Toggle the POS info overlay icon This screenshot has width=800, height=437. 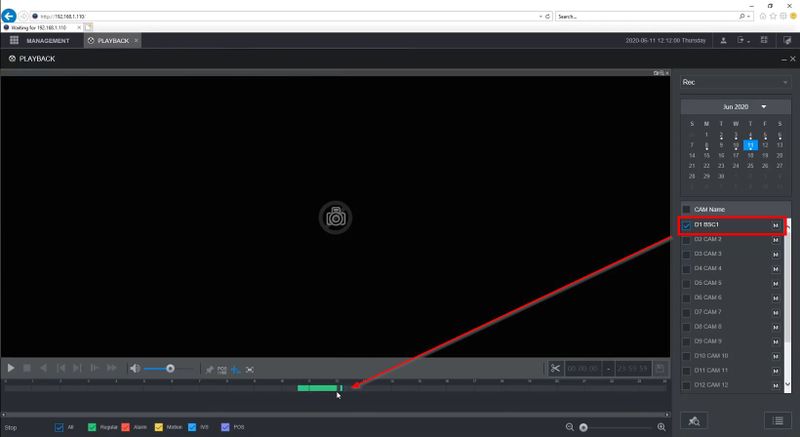point(222,370)
